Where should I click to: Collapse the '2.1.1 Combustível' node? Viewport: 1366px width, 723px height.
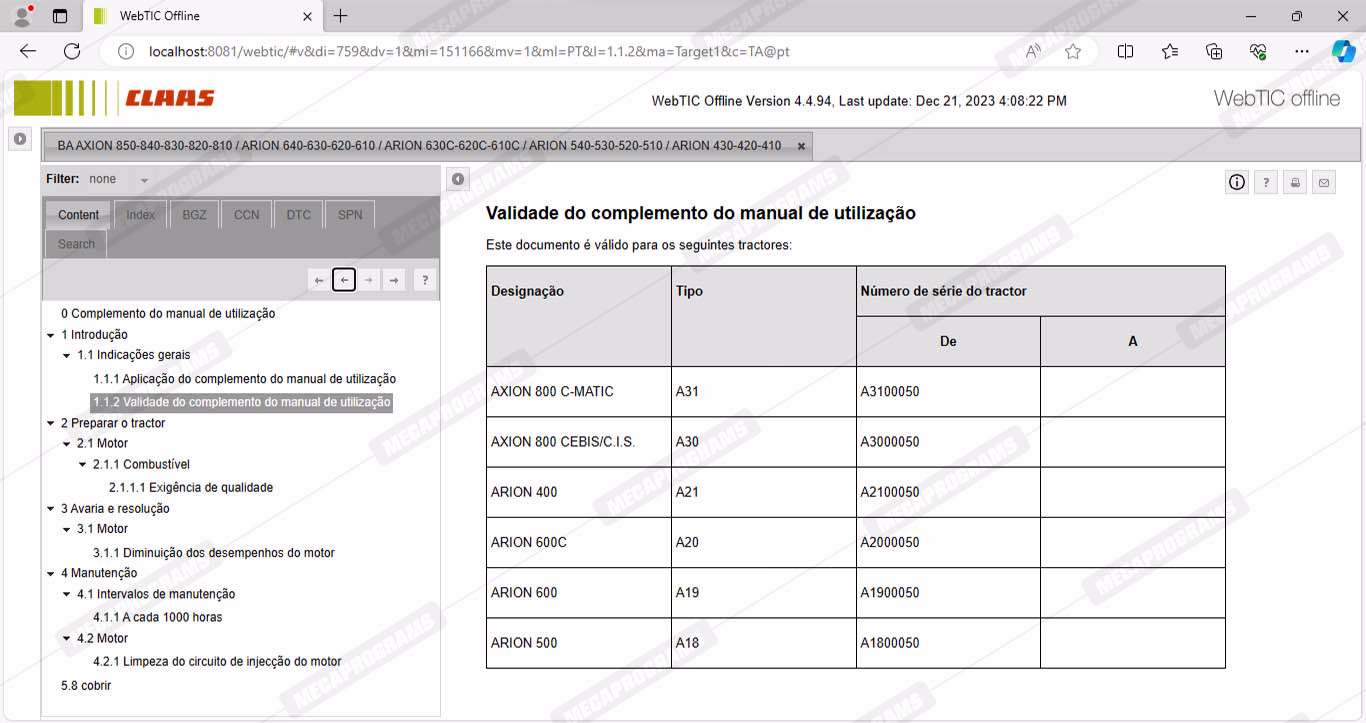83,465
